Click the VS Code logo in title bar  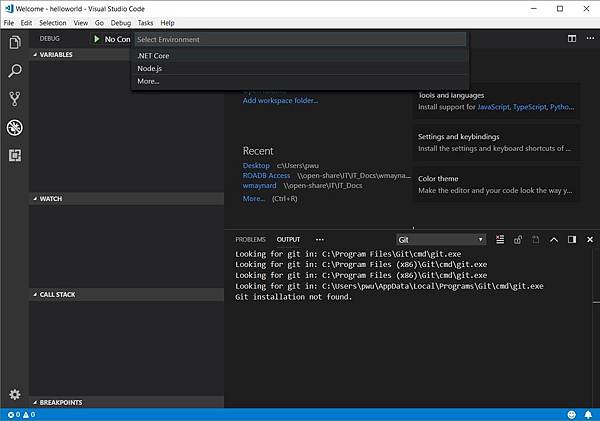point(8,8)
